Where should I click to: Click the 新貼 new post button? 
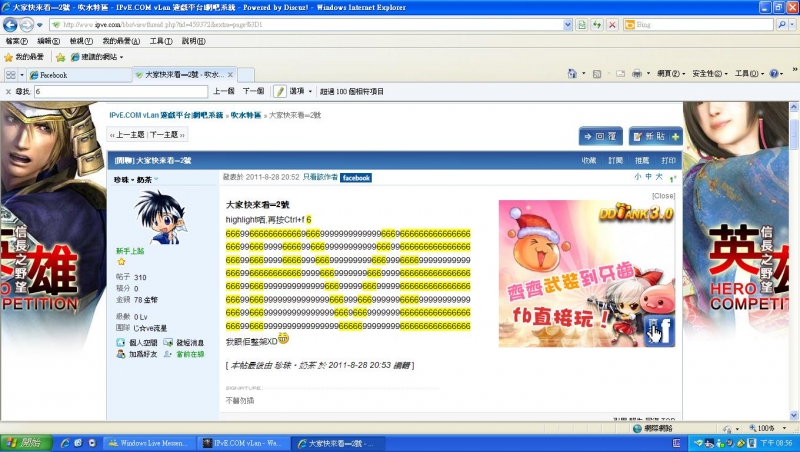point(655,136)
